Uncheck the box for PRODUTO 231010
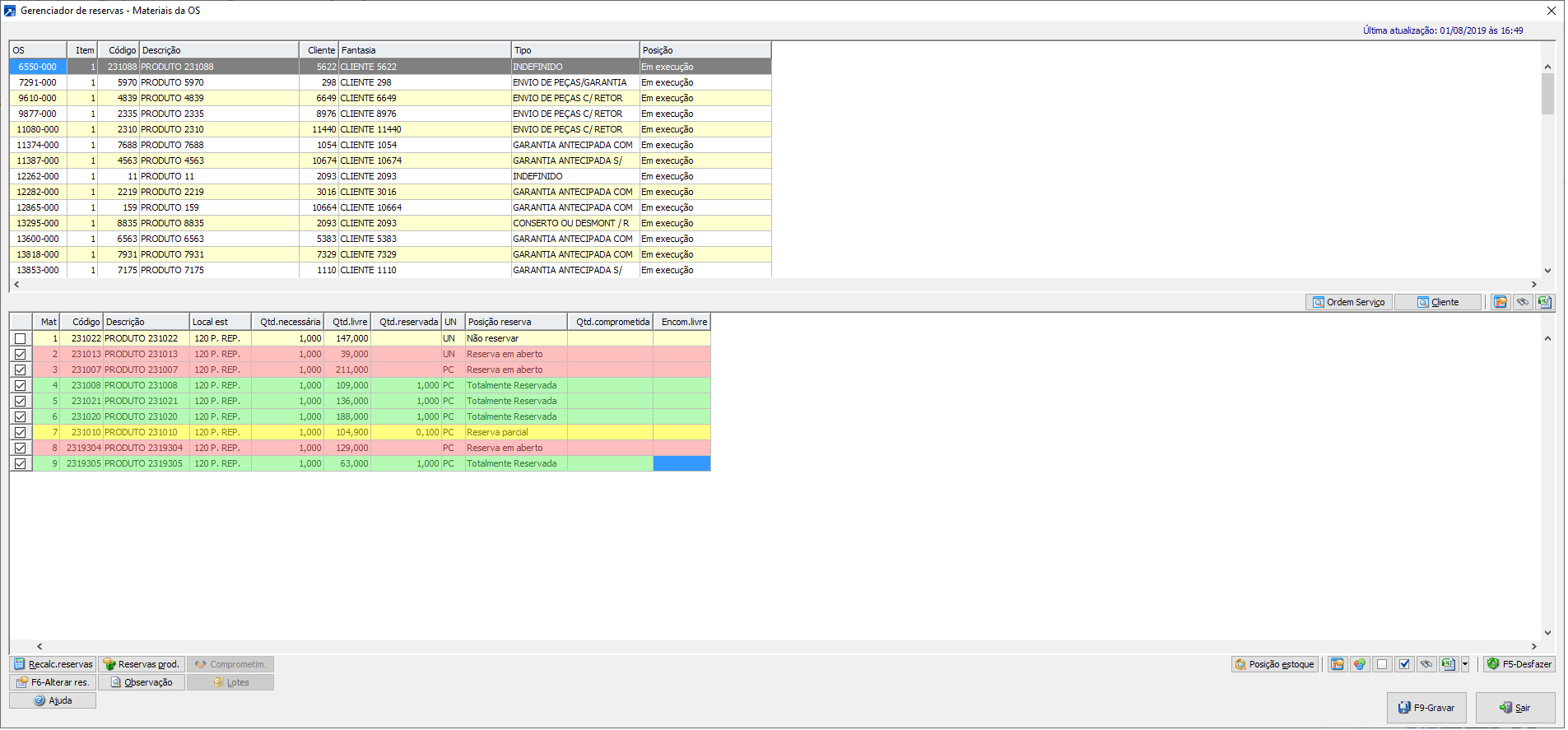Viewport: 1568px width, 730px height. pyautogui.click(x=21, y=432)
